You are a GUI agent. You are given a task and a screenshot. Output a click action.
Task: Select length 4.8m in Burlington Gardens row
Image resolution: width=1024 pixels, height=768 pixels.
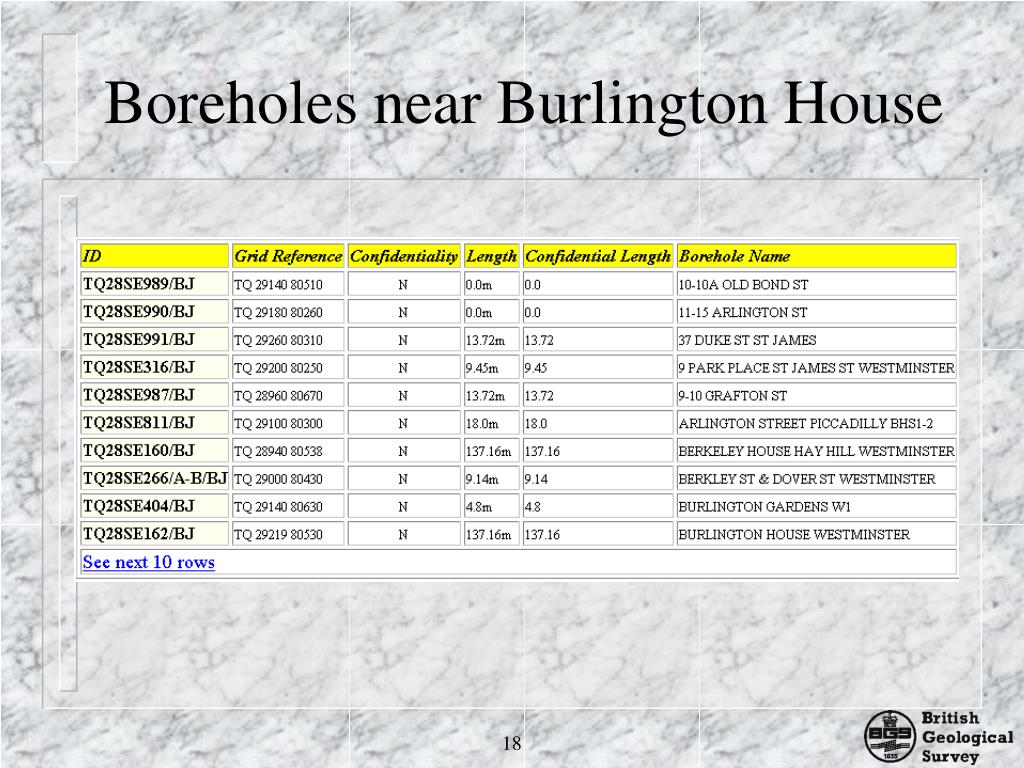coord(479,507)
